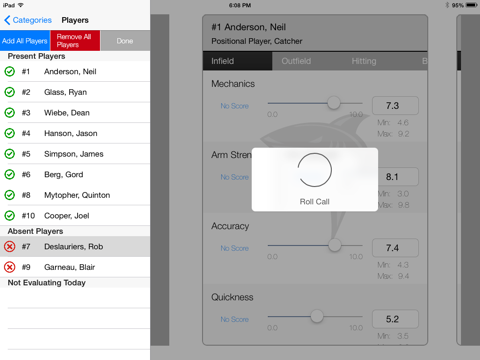Viewport: 480px width, 360px height.
Task: Select player name Anderson, Neil in list
Action: click(x=70, y=72)
